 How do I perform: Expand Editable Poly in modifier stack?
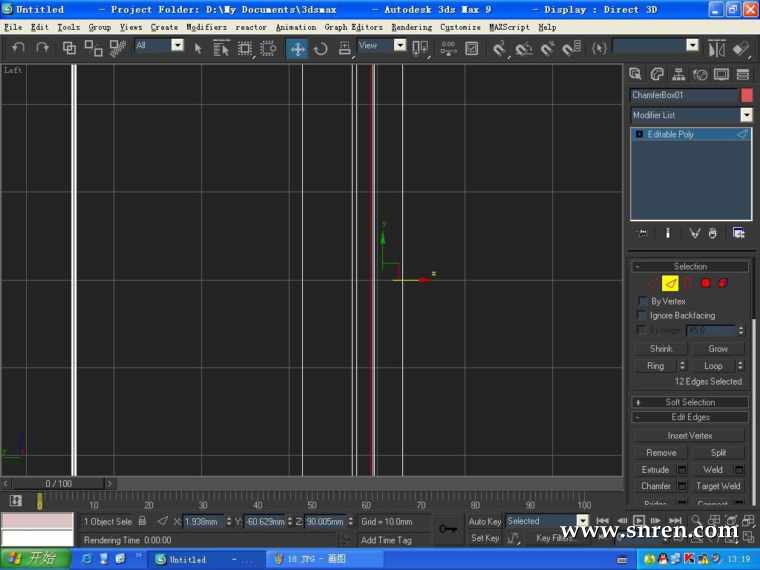pos(639,134)
